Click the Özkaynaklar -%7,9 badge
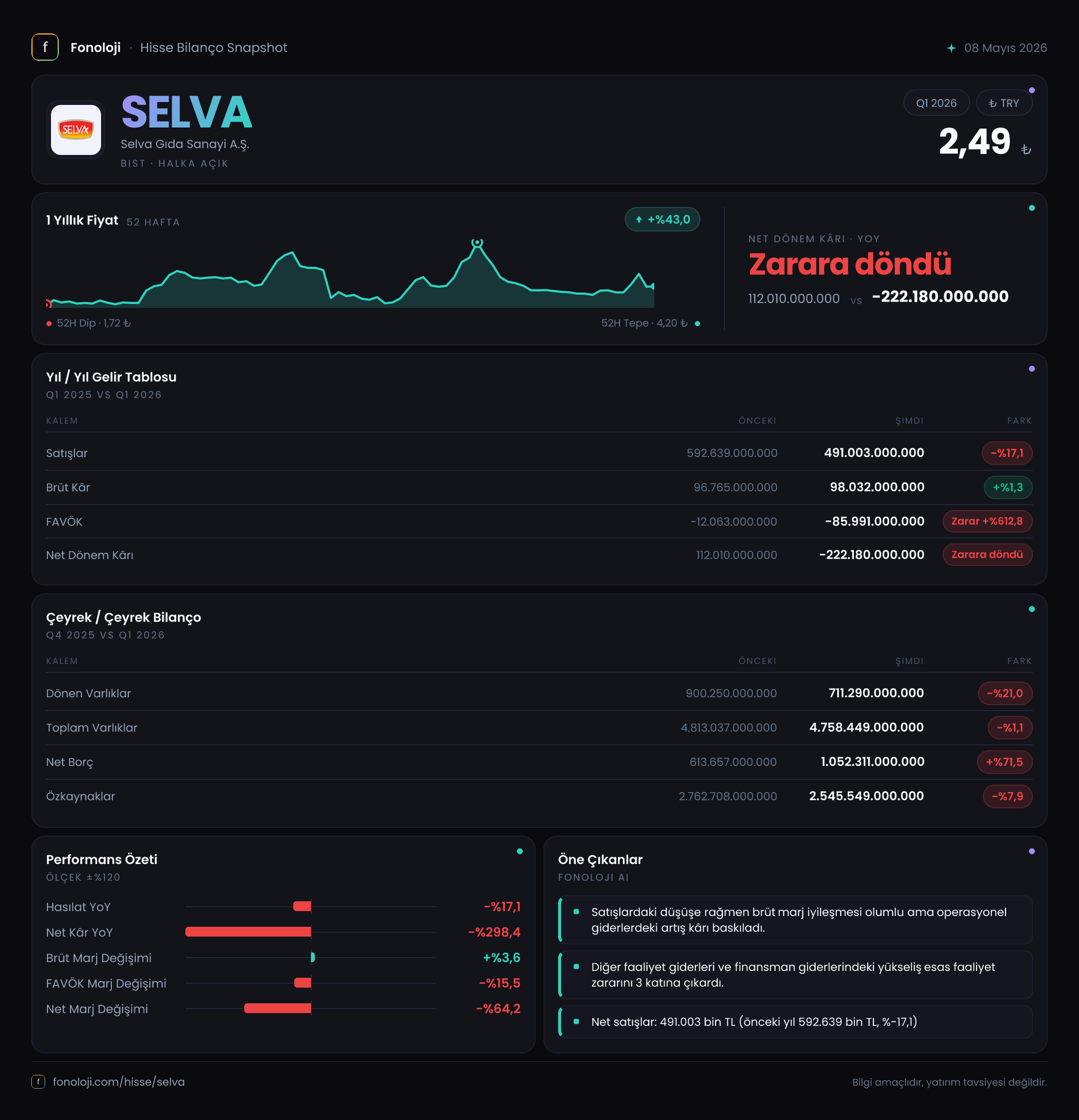 click(1007, 796)
